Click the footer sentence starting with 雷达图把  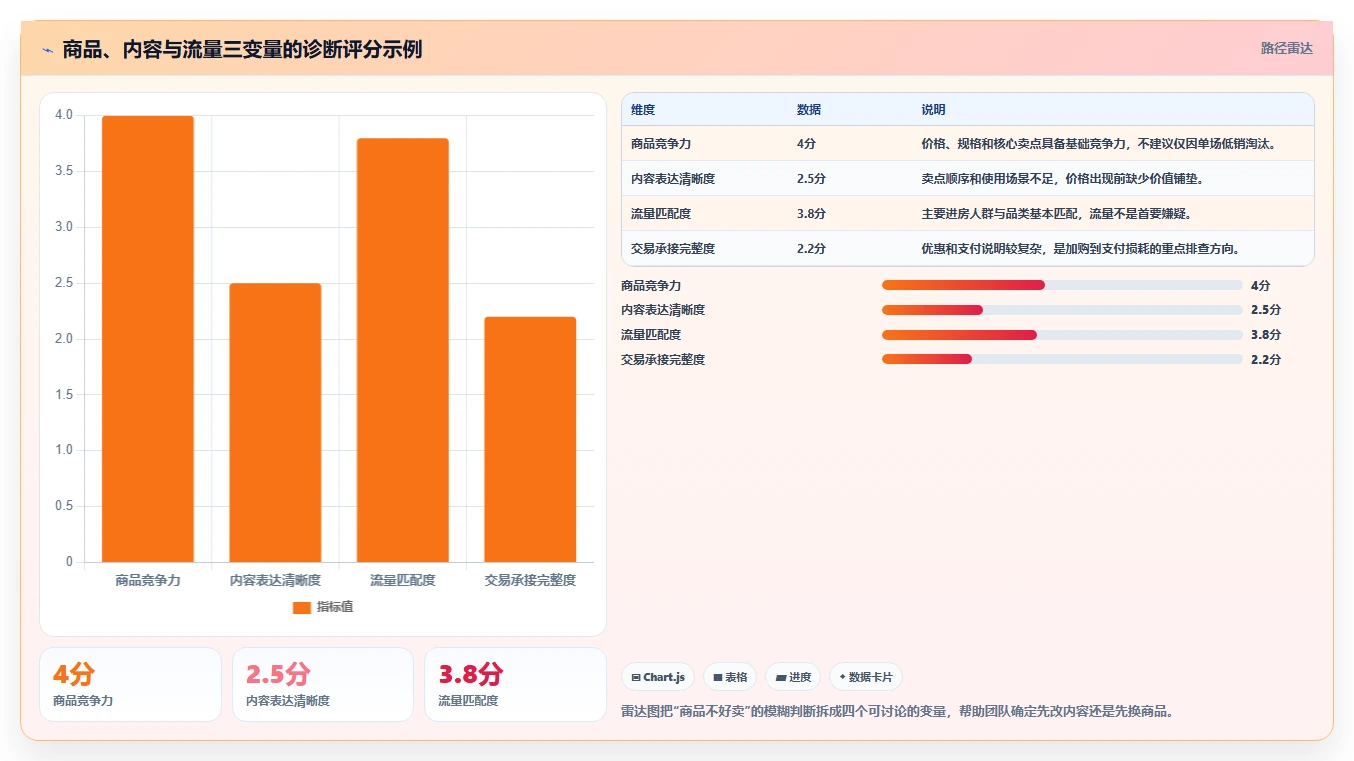(897, 712)
